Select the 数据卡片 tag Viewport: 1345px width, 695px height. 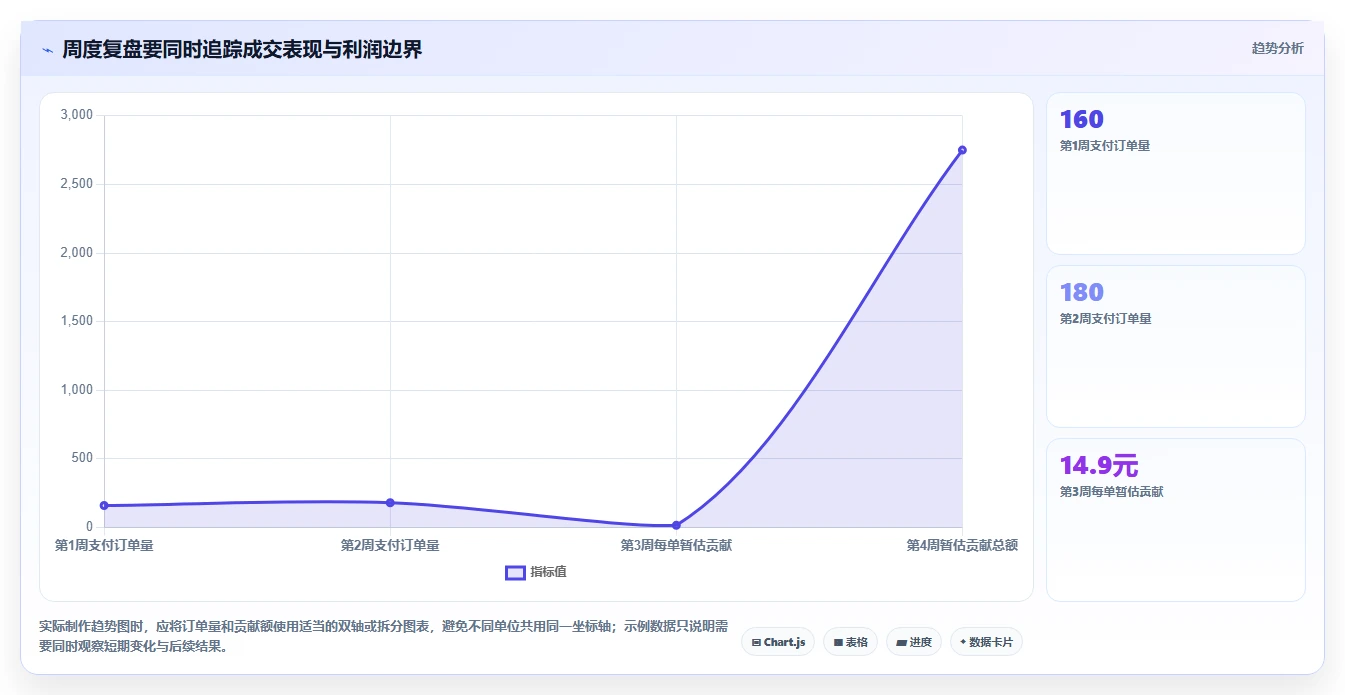(986, 642)
